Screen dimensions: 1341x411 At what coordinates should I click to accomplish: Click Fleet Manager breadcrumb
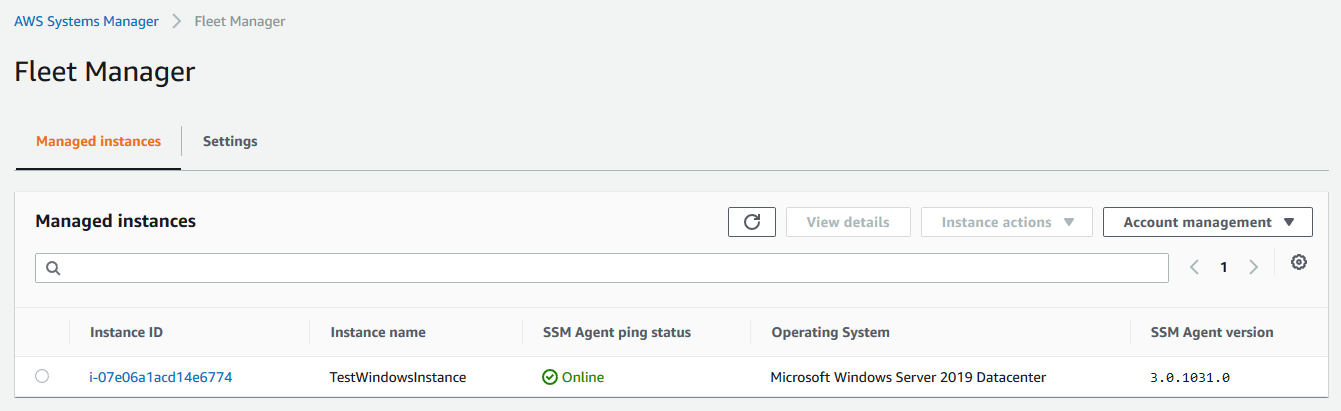[239, 21]
